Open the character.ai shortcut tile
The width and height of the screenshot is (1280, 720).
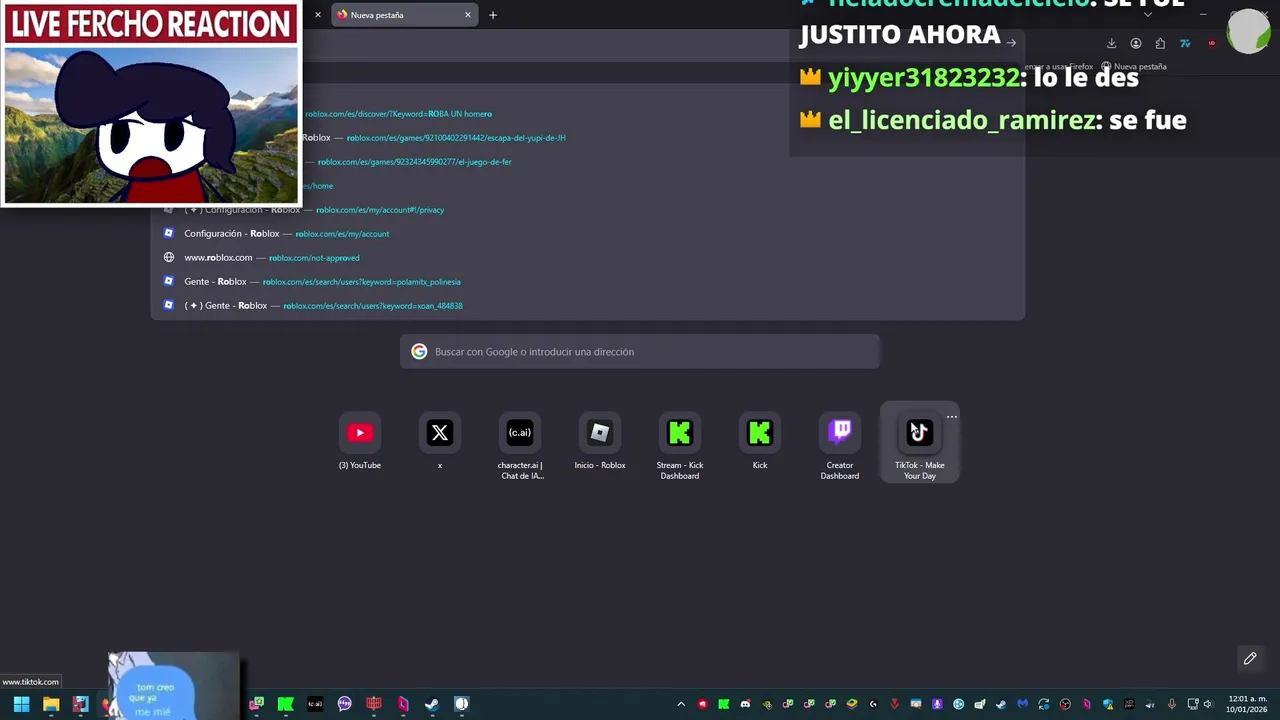tap(520, 445)
